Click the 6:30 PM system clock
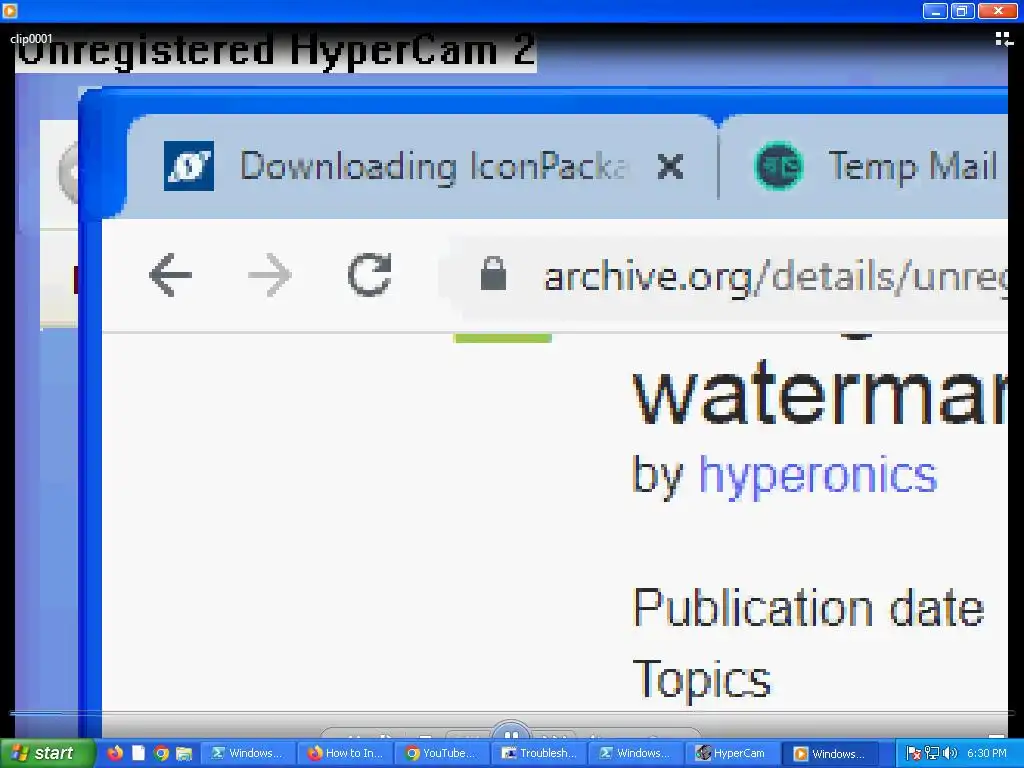Screen dimensions: 1024x768 pos(987,754)
